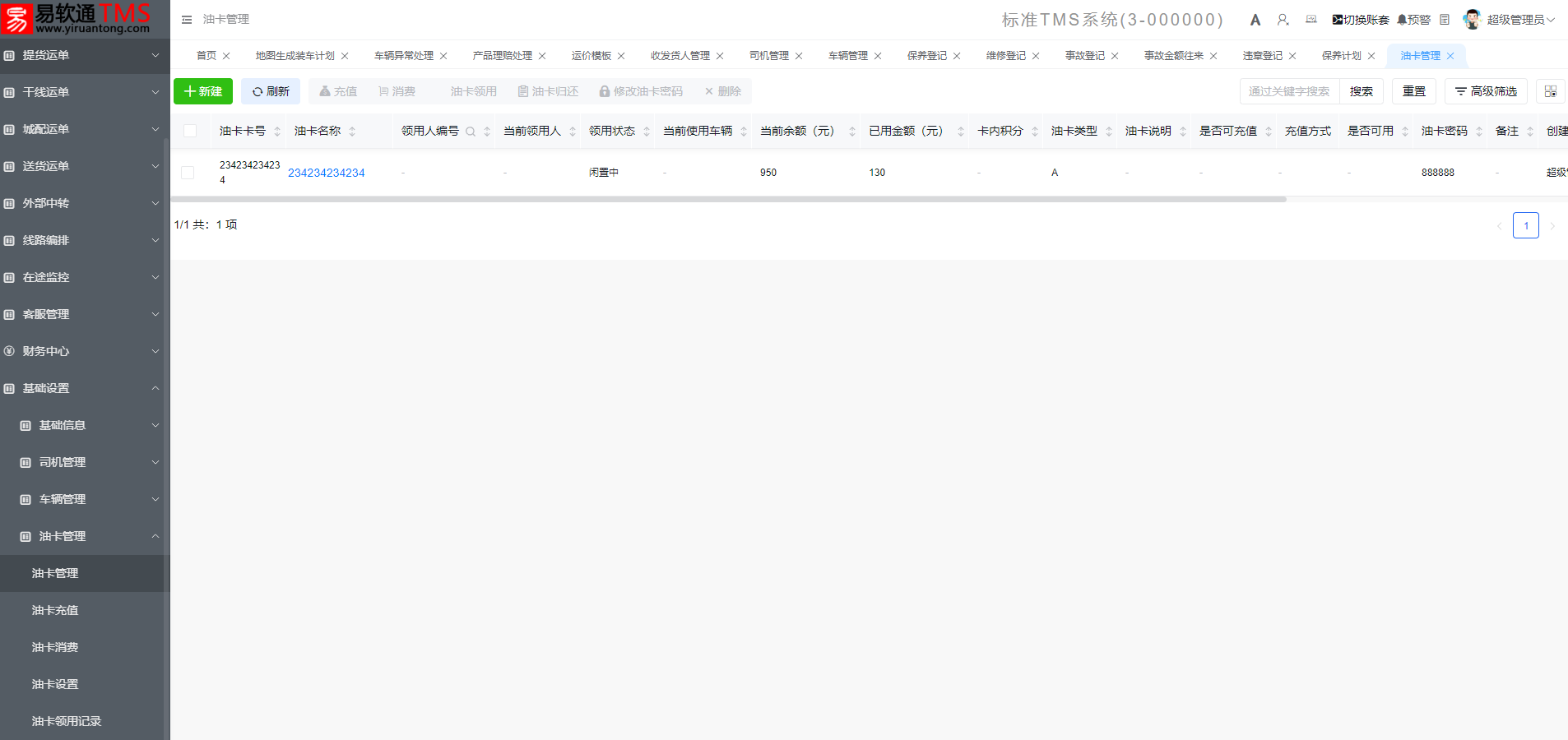
Task: Click 搜索 search button
Action: 1362,91
